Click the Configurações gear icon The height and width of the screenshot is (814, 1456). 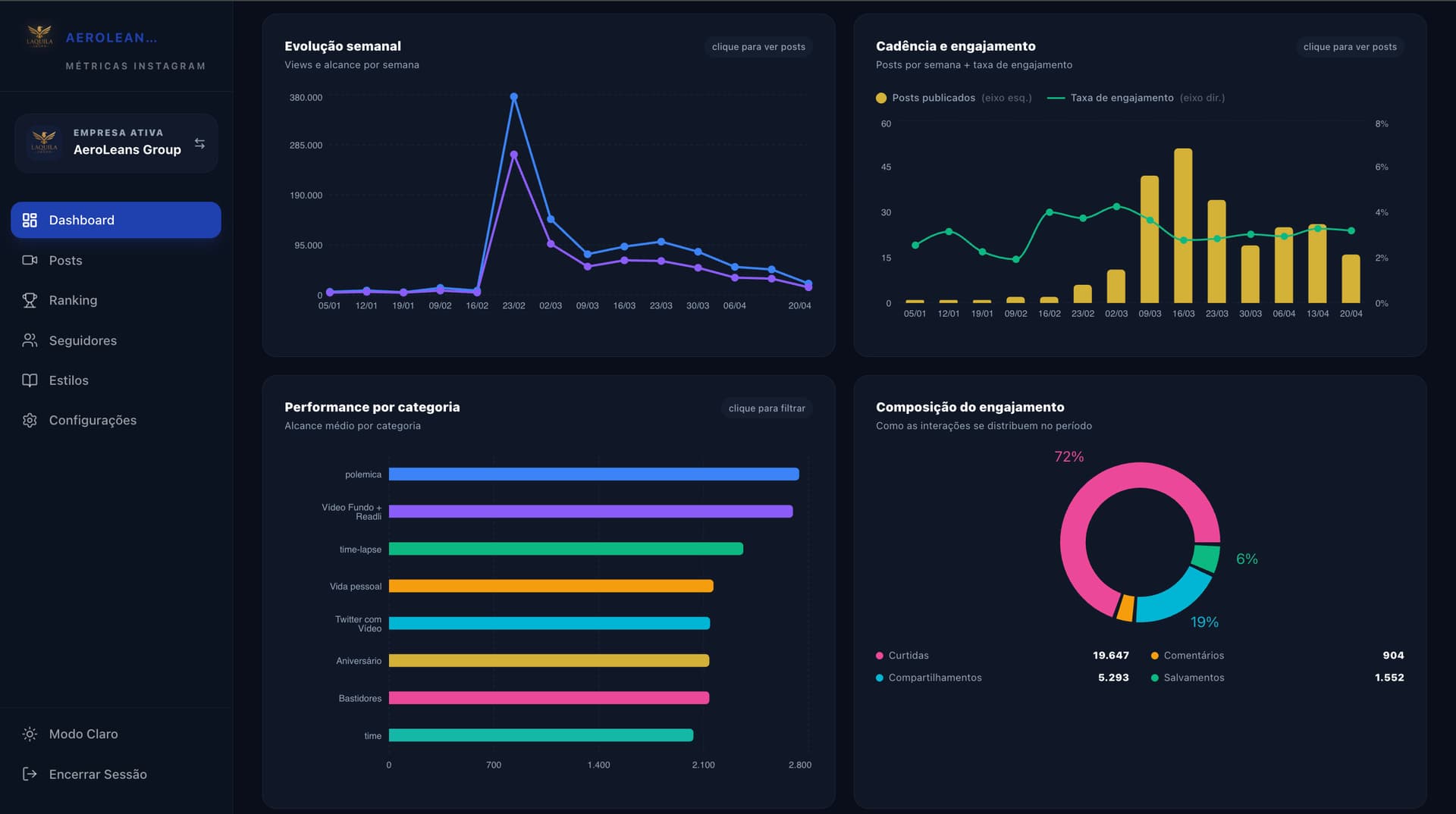[30, 420]
